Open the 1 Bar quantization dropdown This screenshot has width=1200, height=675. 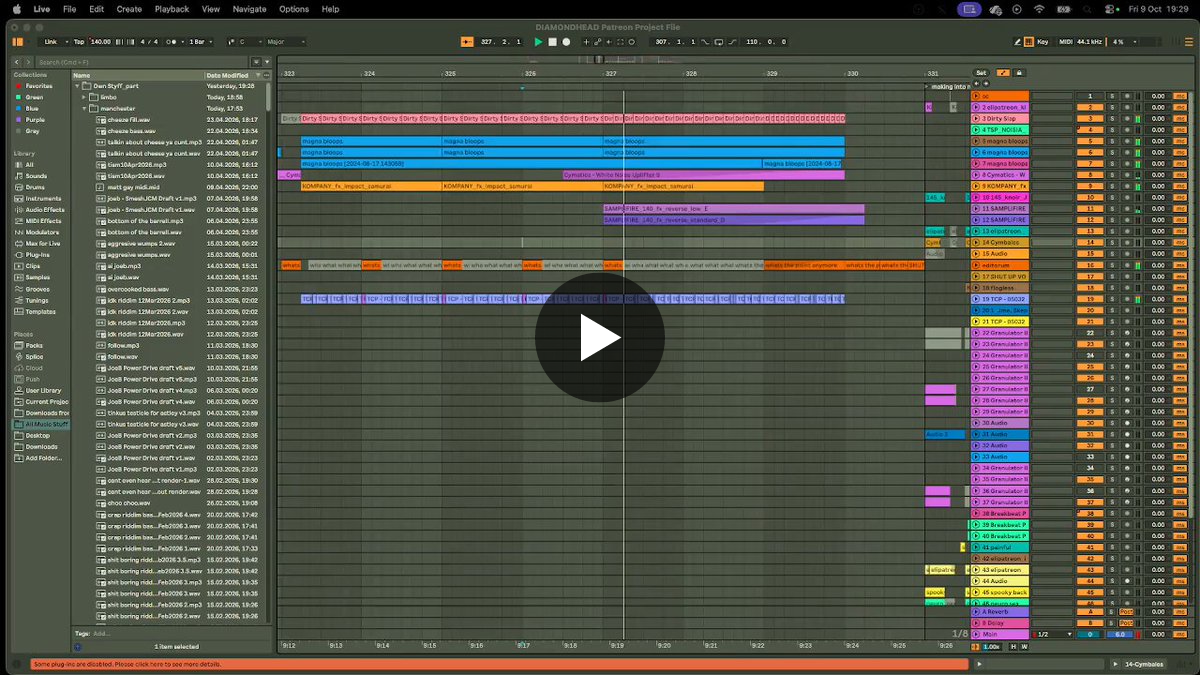coord(200,42)
